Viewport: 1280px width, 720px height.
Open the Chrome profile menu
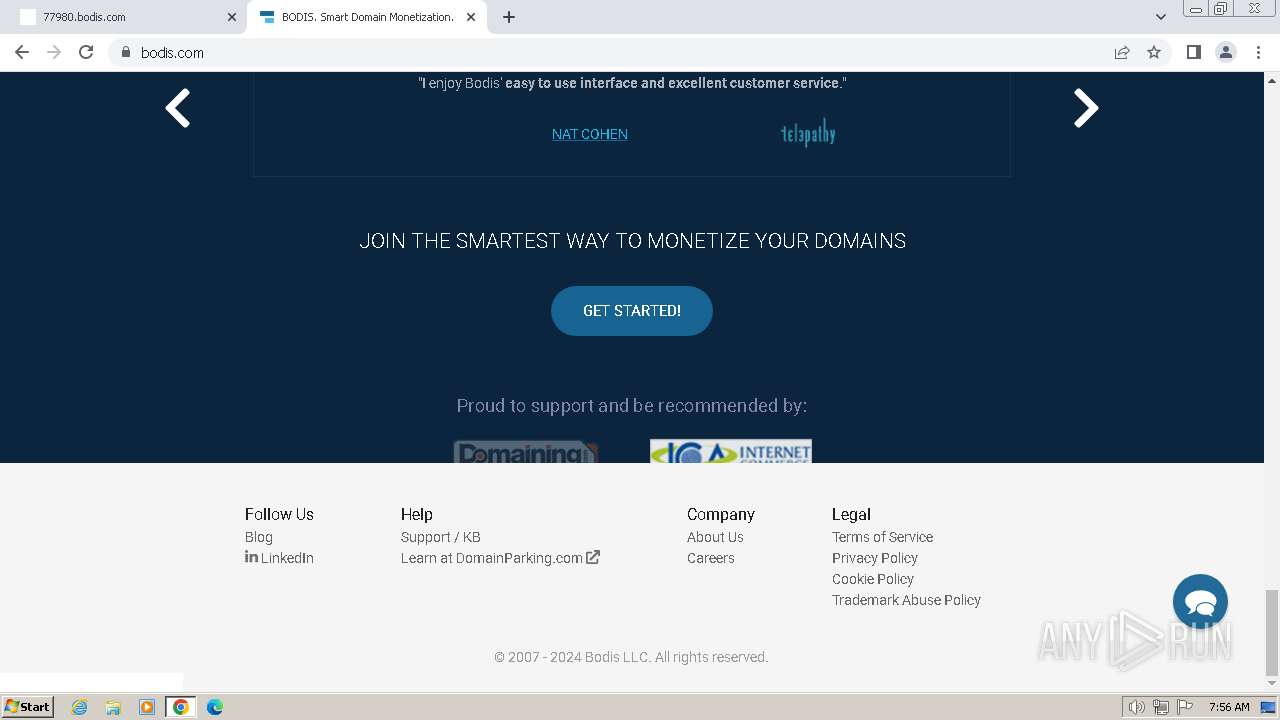(x=1226, y=52)
